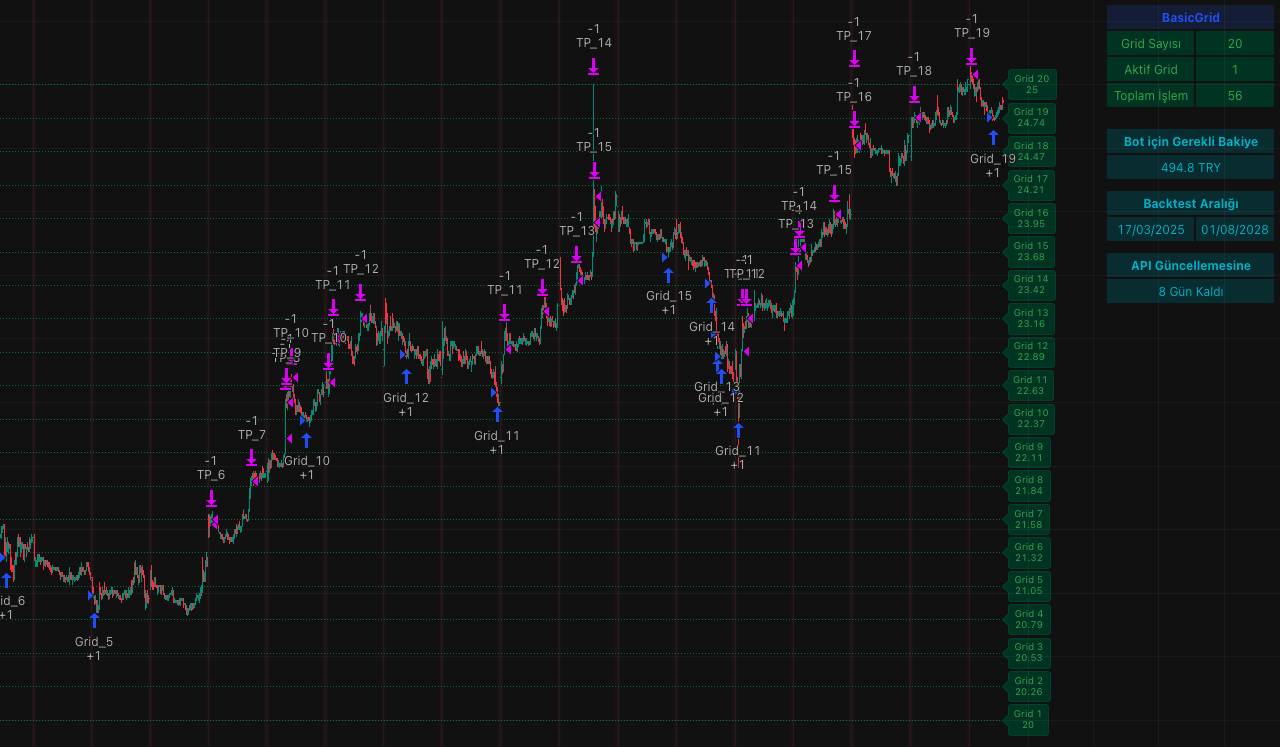Click the blue Grid_10 buy arrow
The width and height of the screenshot is (1280, 747).
[306, 439]
